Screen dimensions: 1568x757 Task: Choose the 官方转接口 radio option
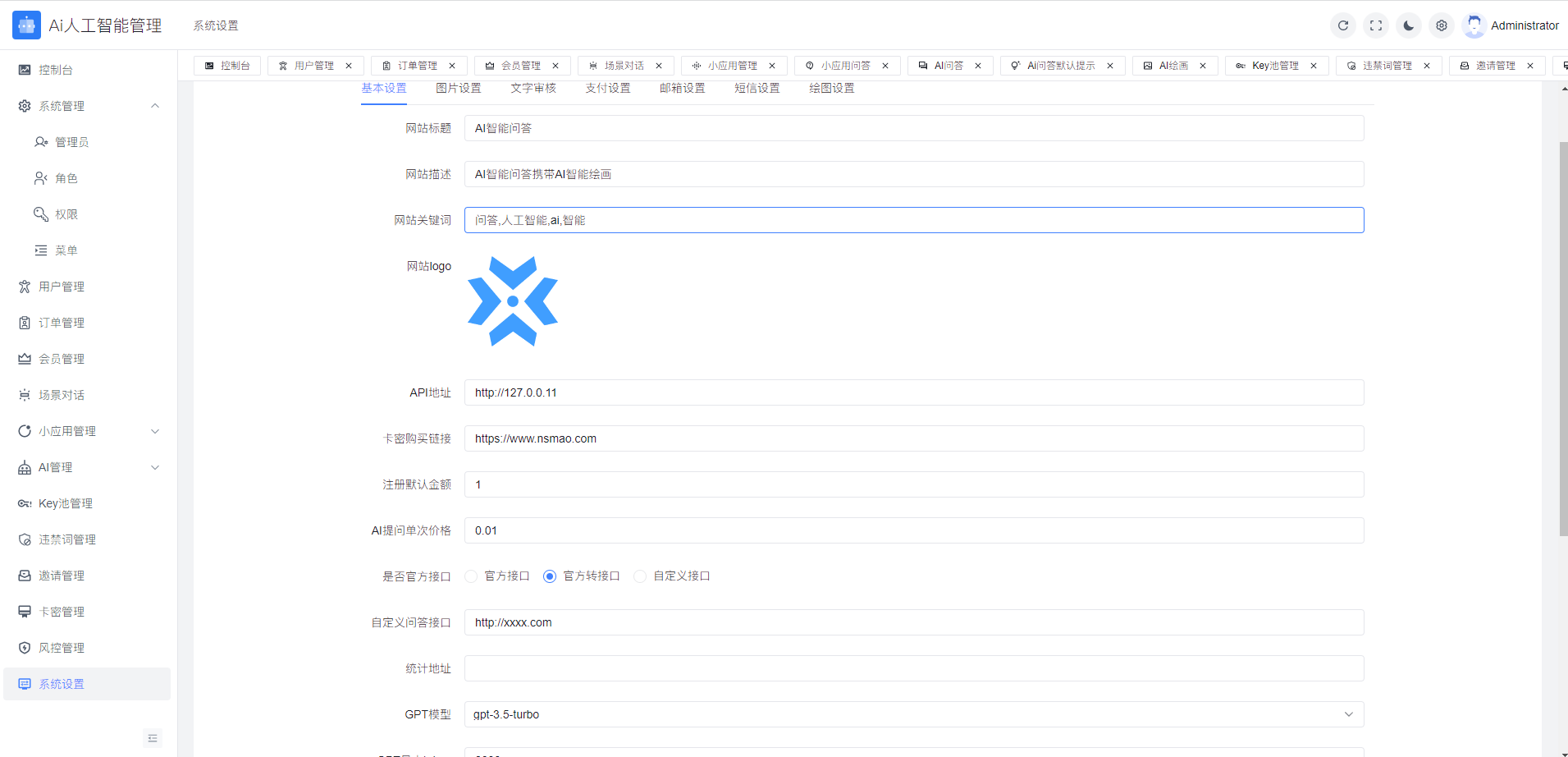click(582, 576)
